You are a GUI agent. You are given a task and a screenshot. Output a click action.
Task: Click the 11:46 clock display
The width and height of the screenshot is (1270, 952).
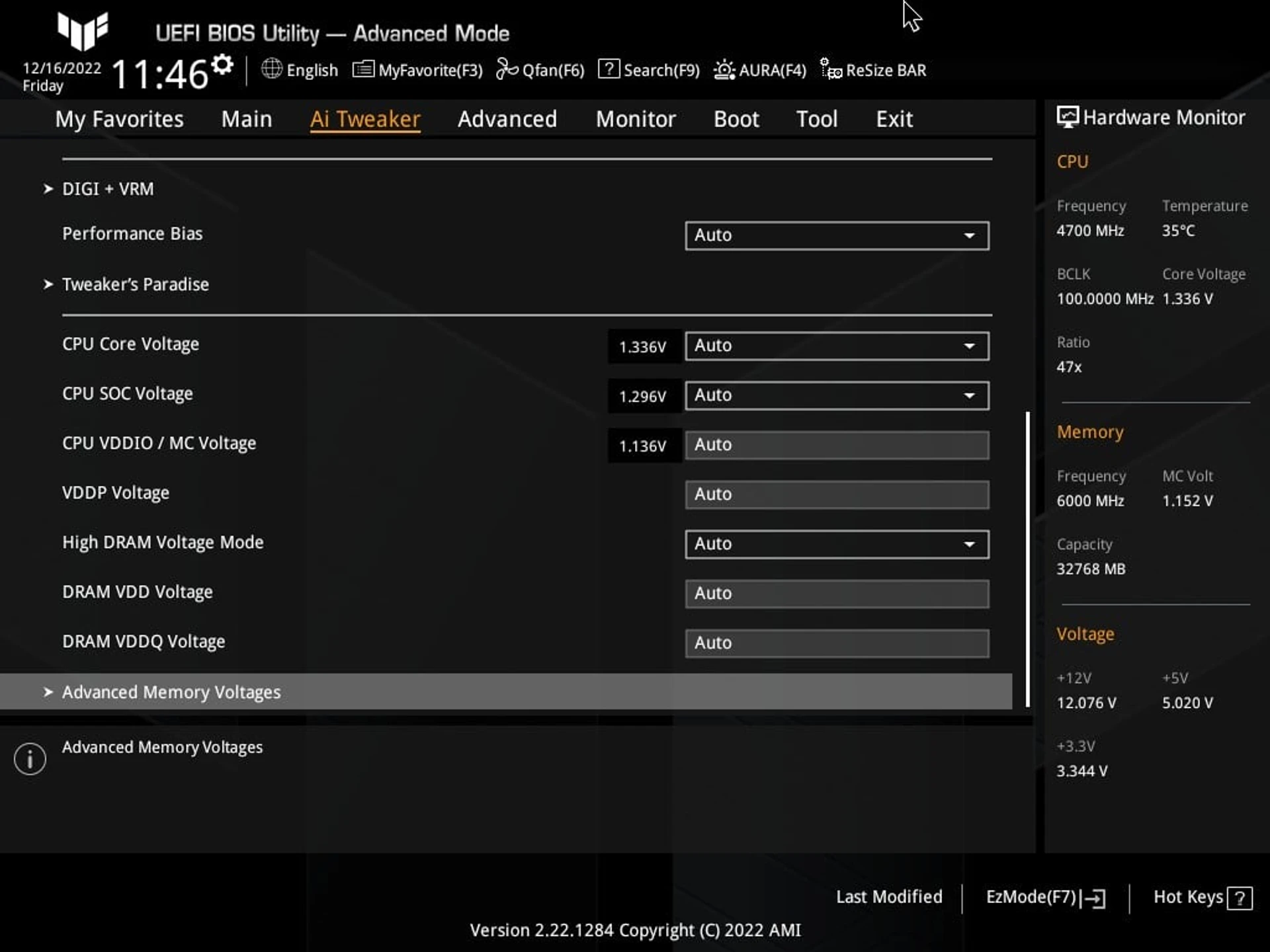click(x=160, y=74)
